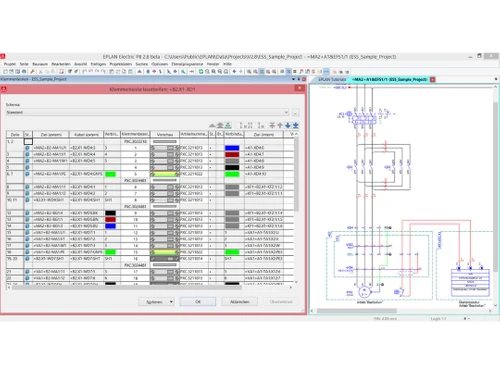The height and width of the screenshot is (375, 500).
Task: Click the blue move-down arrow above the table
Action: [288, 125]
